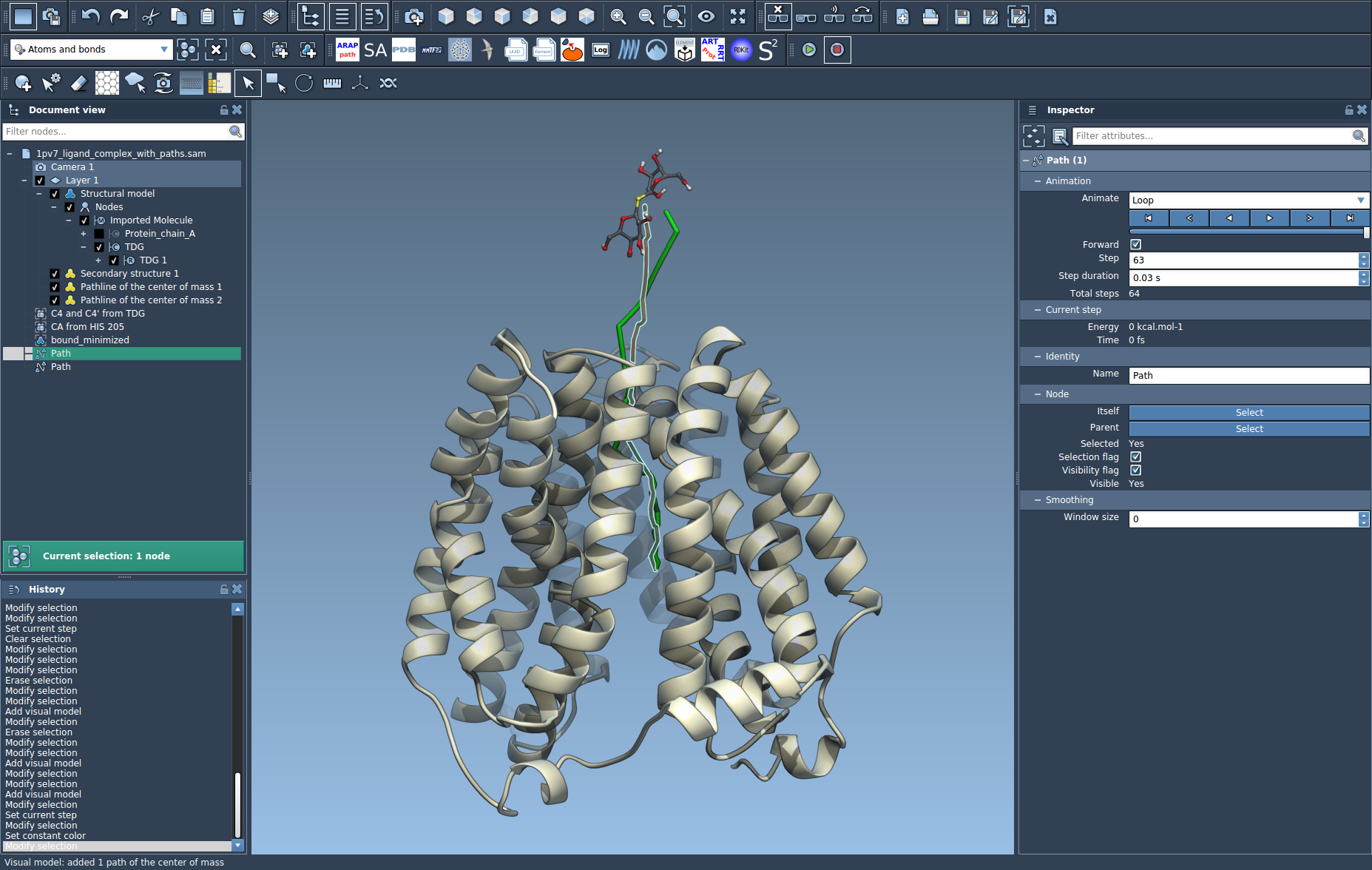
Task: Toggle Secondary structure 1 visibility checkbox
Action: click(x=55, y=274)
